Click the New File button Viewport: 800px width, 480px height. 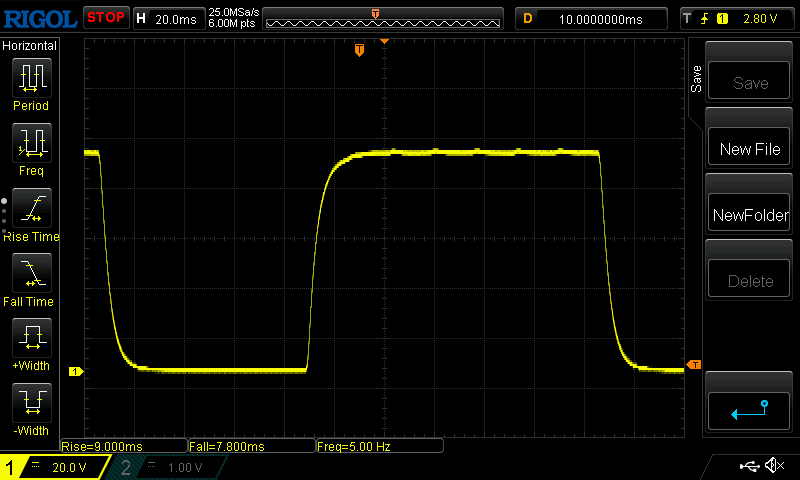[x=748, y=148]
